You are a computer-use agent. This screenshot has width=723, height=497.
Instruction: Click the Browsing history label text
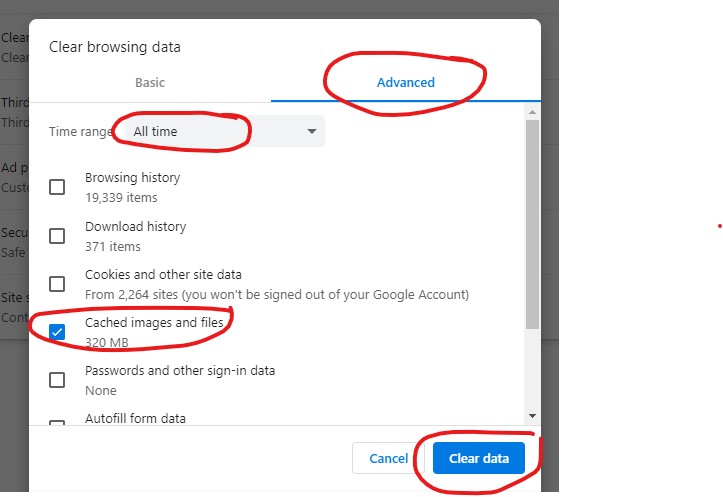(132, 178)
